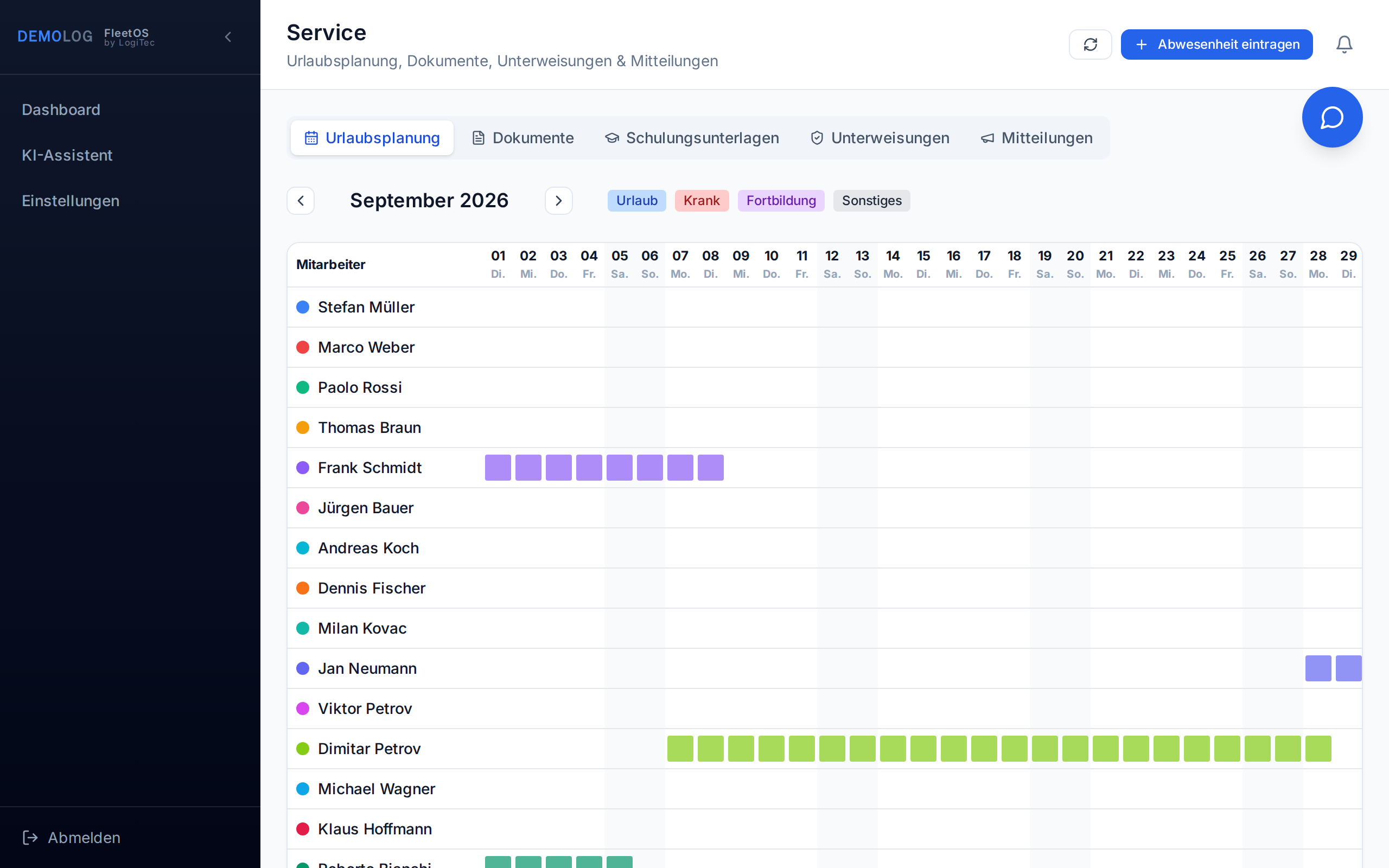Click the Thomas Braun row name
Screen dimensions: 1389x868
(x=369, y=427)
